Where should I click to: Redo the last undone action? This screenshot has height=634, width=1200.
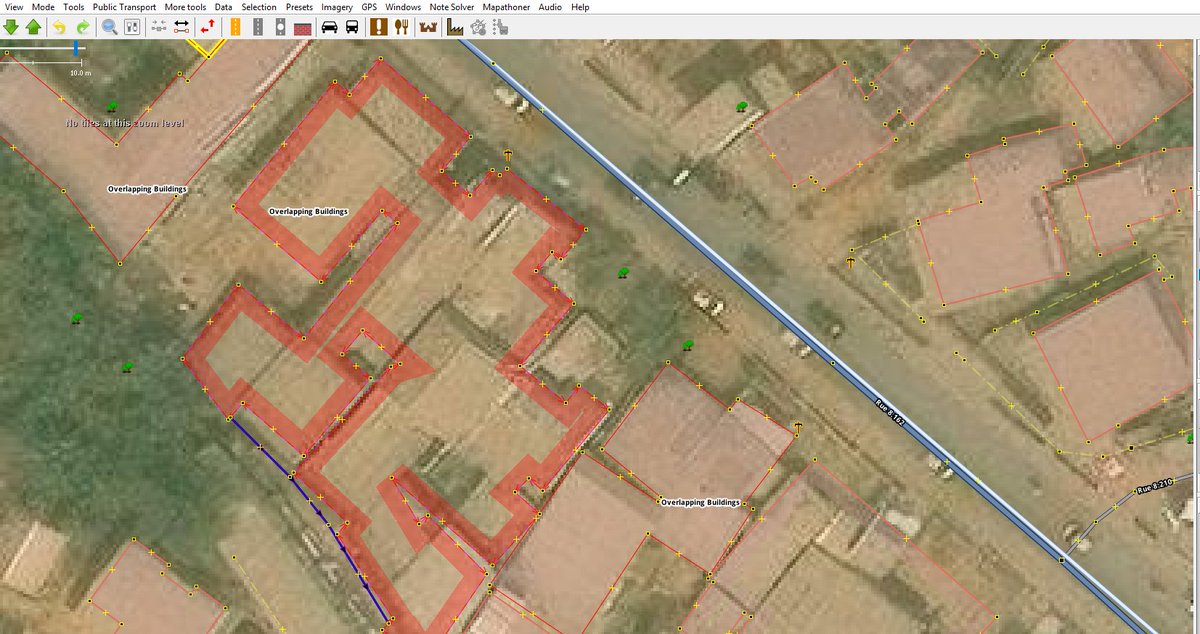pyautogui.click(x=82, y=27)
